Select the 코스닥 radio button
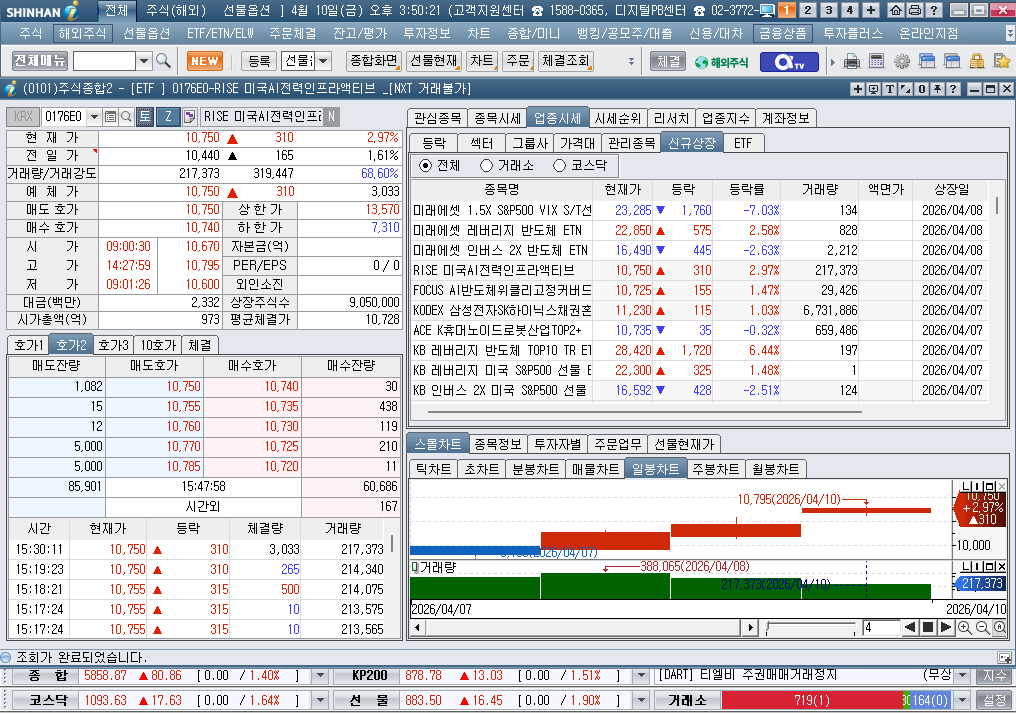Screen dimensions: 1016x714 [x=559, y=166]
